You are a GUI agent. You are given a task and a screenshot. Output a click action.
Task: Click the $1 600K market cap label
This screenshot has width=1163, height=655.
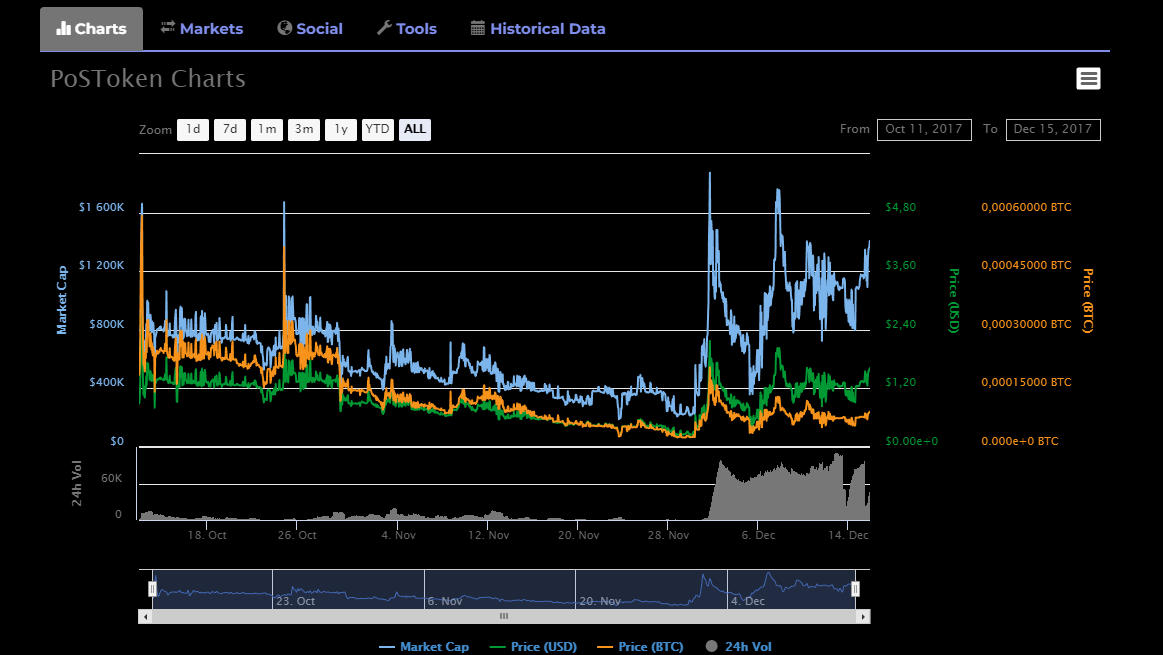click(x=102, y=207)
